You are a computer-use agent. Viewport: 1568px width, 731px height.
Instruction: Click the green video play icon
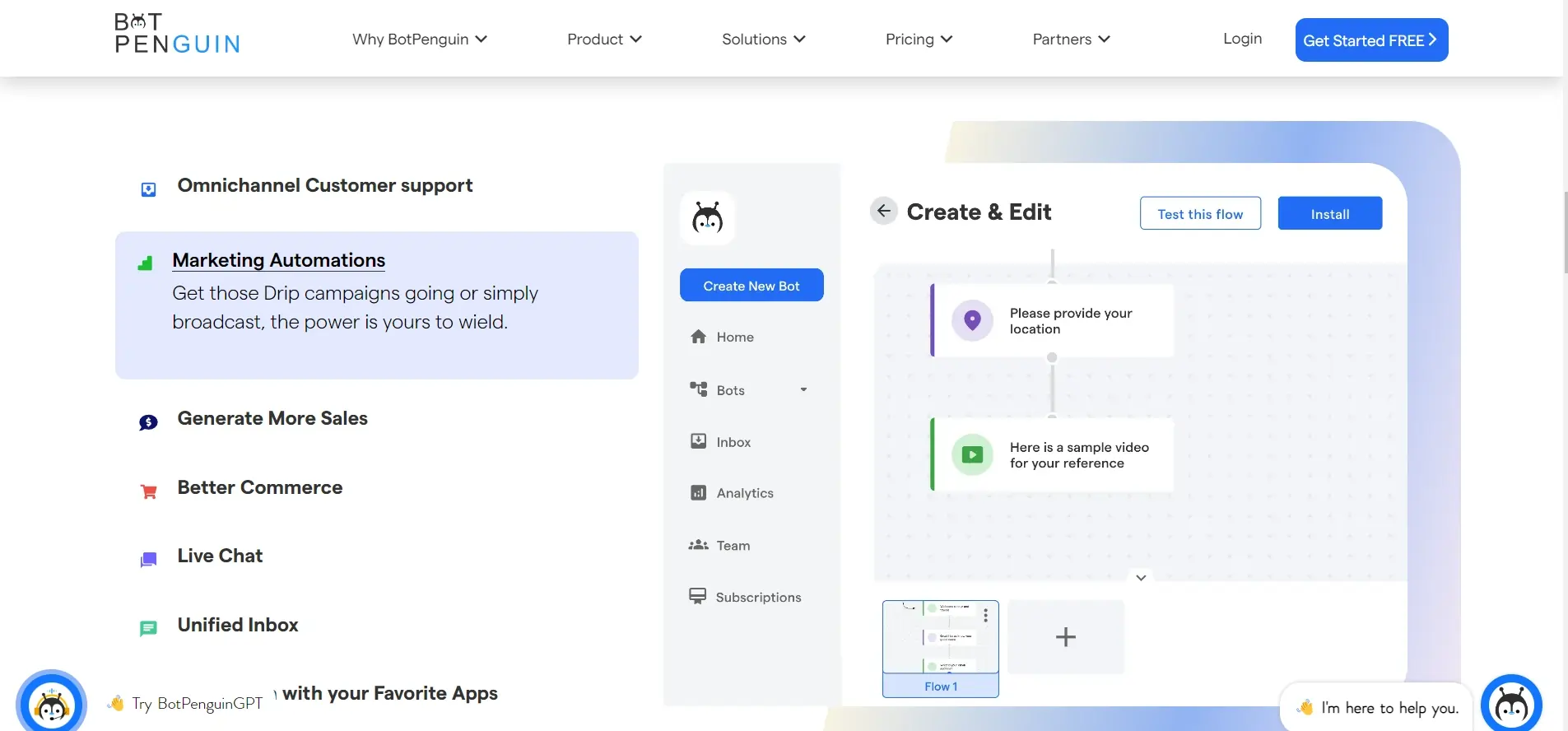972,454
